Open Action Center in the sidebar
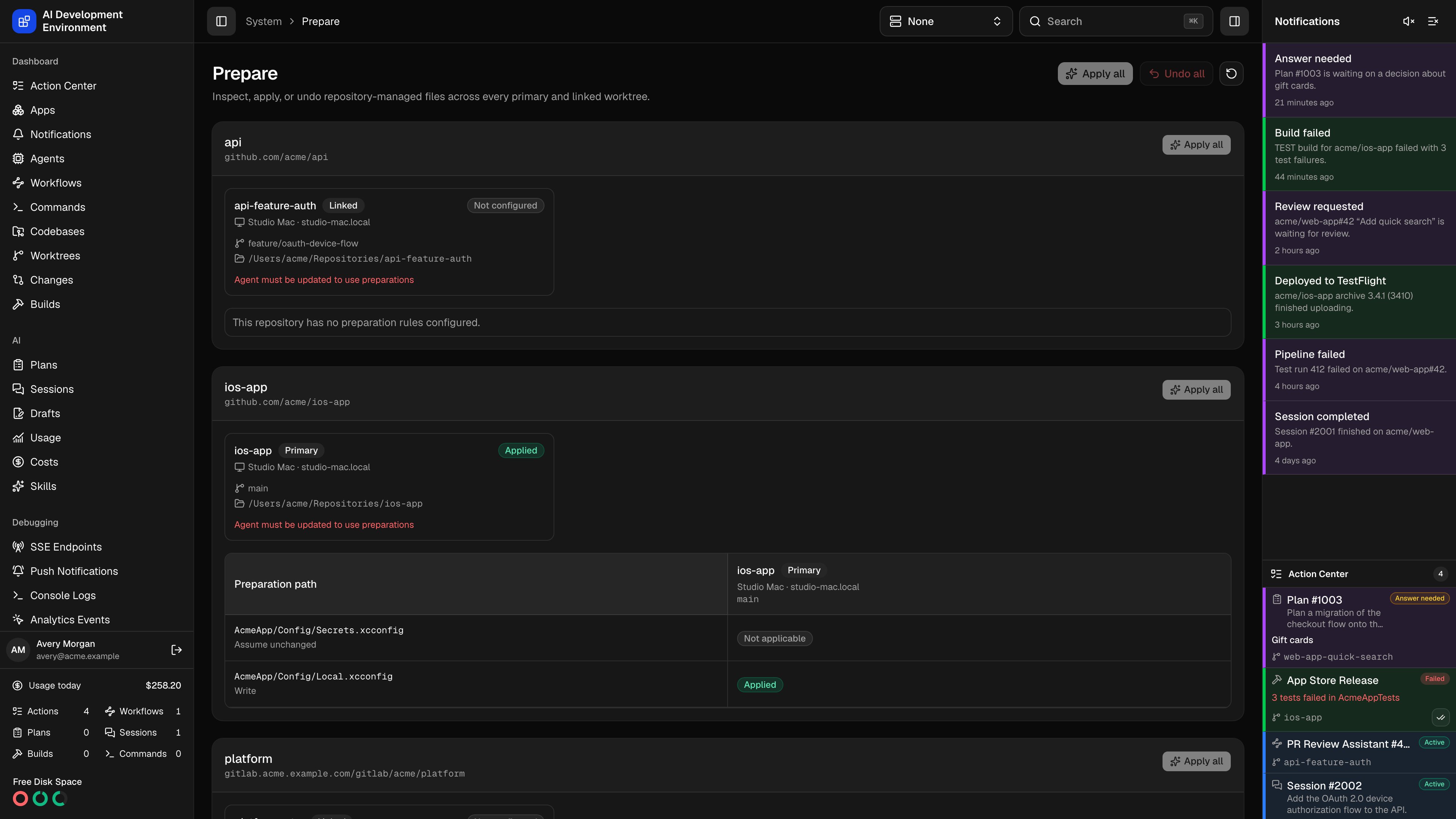 tap(97, 85)
